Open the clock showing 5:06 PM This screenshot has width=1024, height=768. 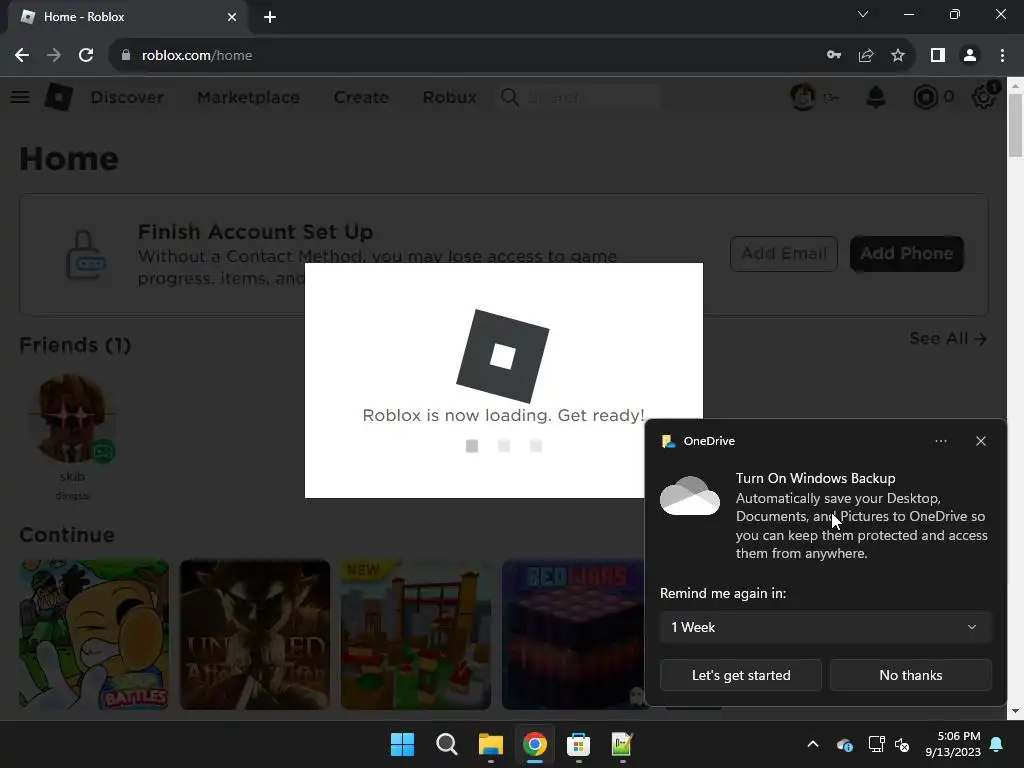[952, 744]
